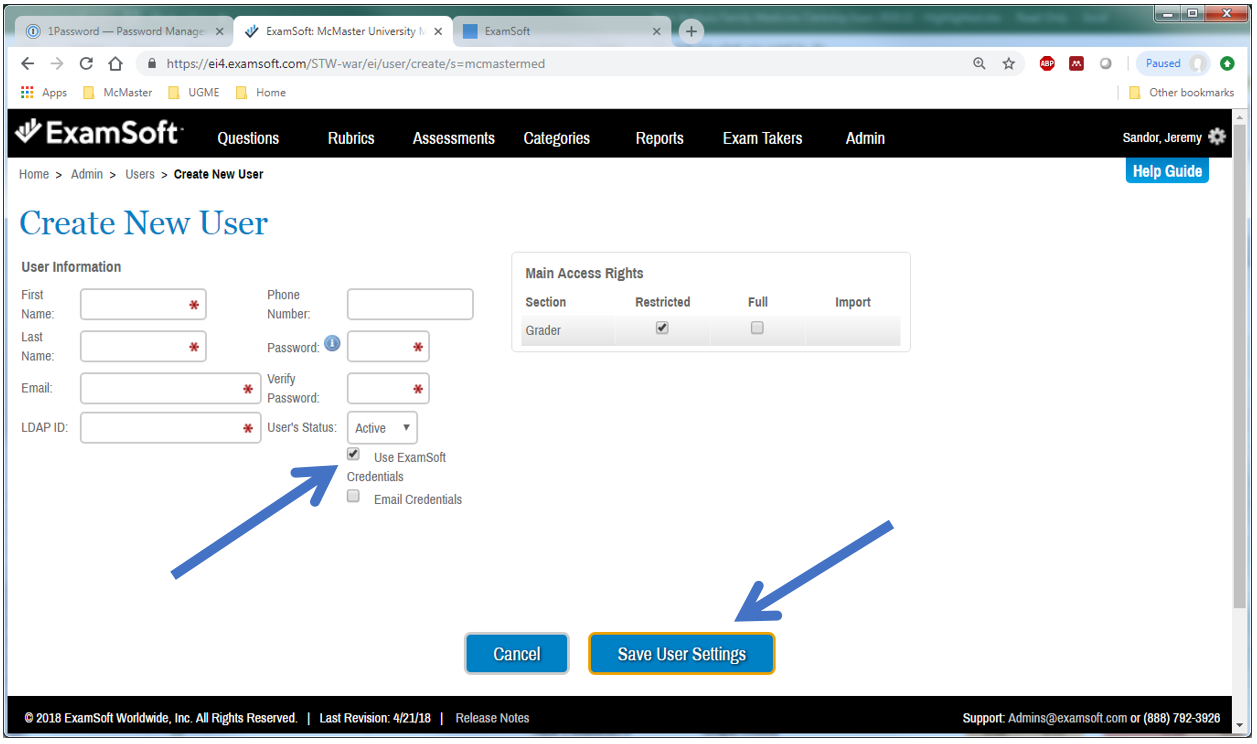Go to Users breadcrumb link

click(140, 174)
